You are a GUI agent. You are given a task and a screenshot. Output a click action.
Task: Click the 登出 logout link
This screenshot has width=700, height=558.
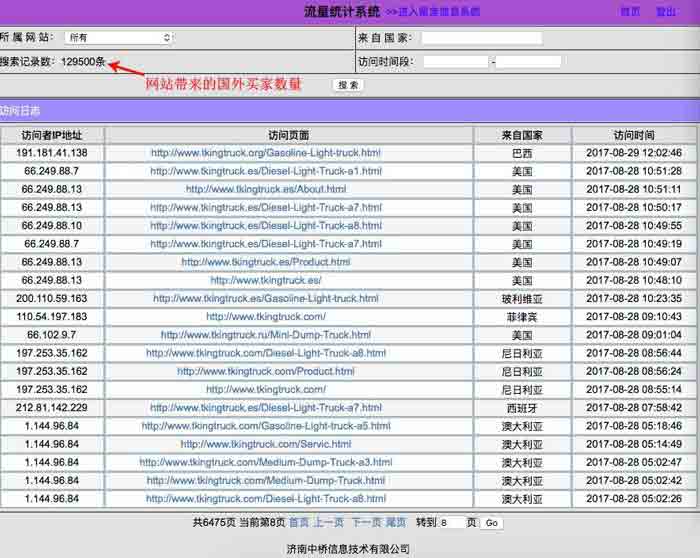(666, 12)
